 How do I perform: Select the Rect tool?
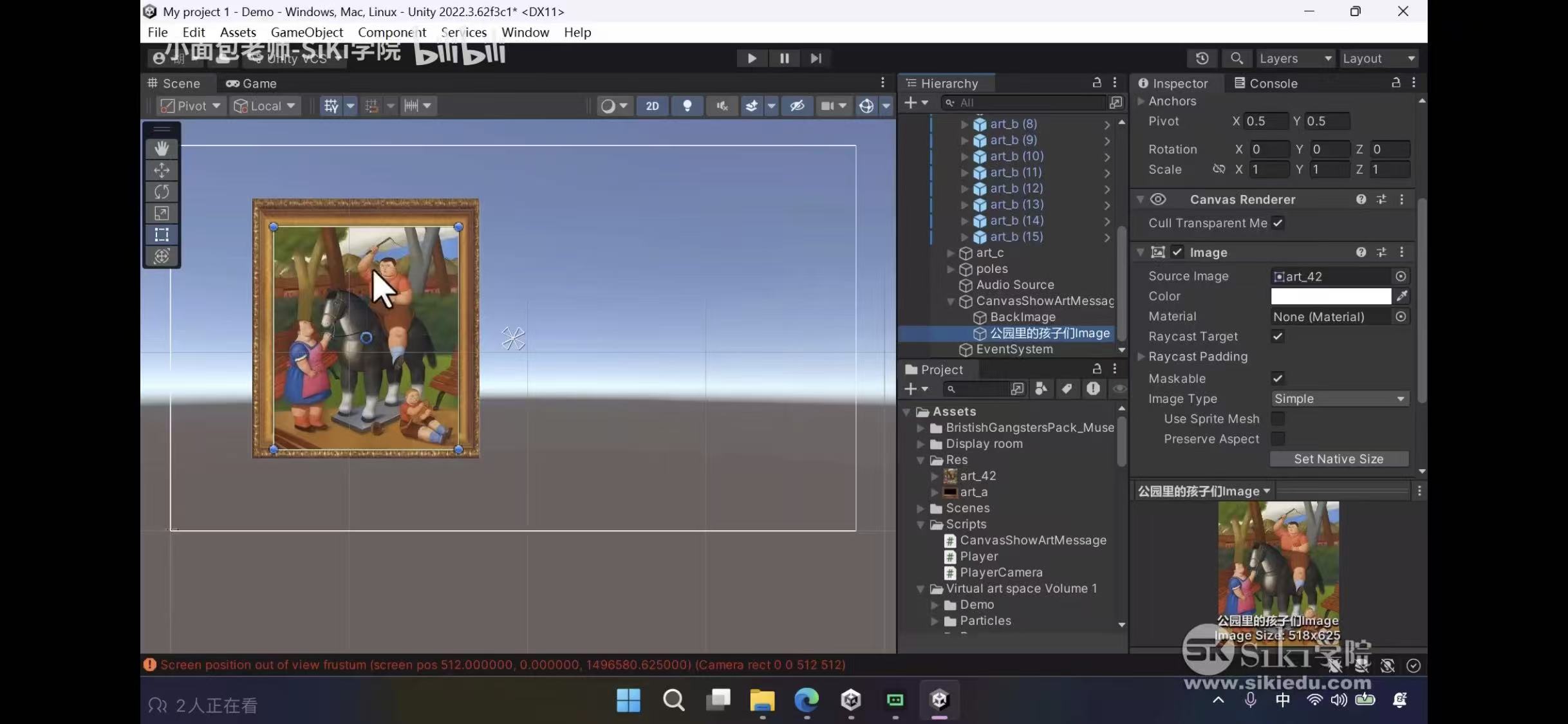162,235
